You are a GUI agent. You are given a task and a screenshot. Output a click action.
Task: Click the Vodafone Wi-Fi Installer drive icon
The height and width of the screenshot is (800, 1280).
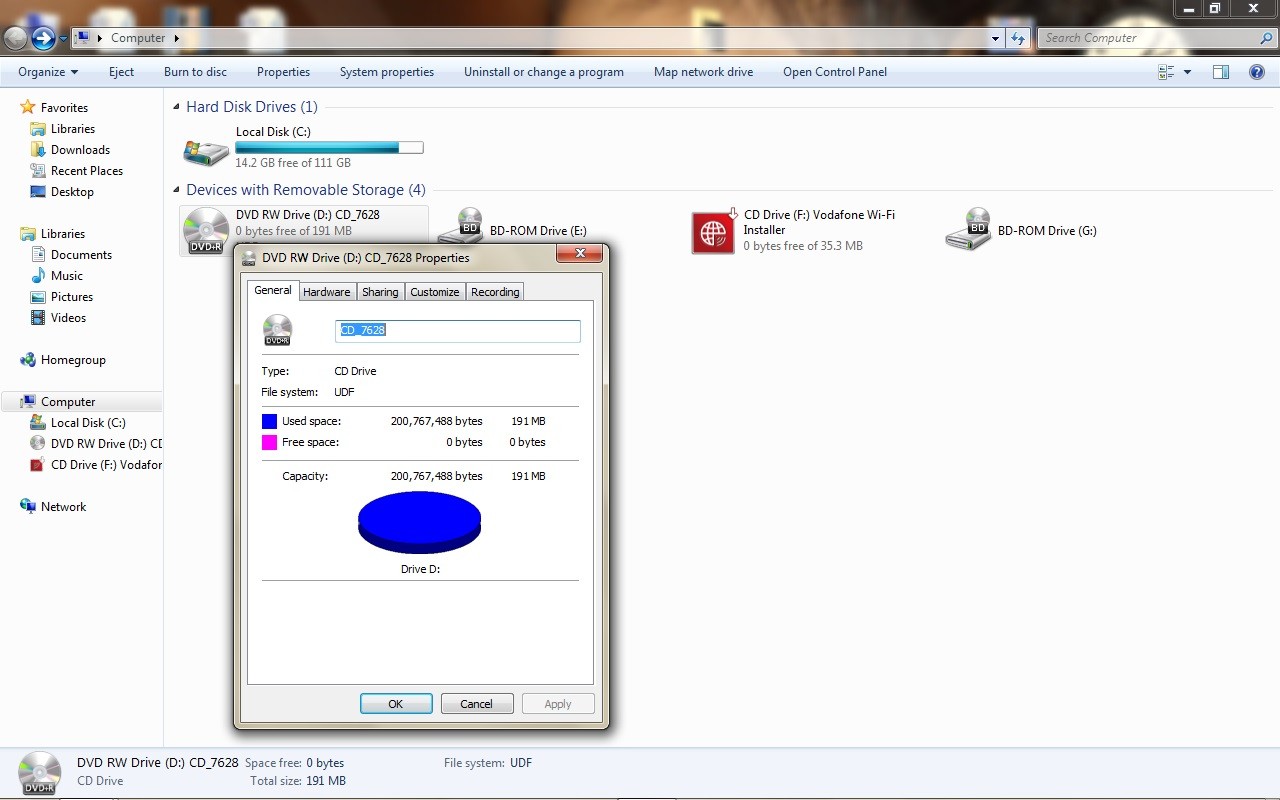[x=713, y=232]
